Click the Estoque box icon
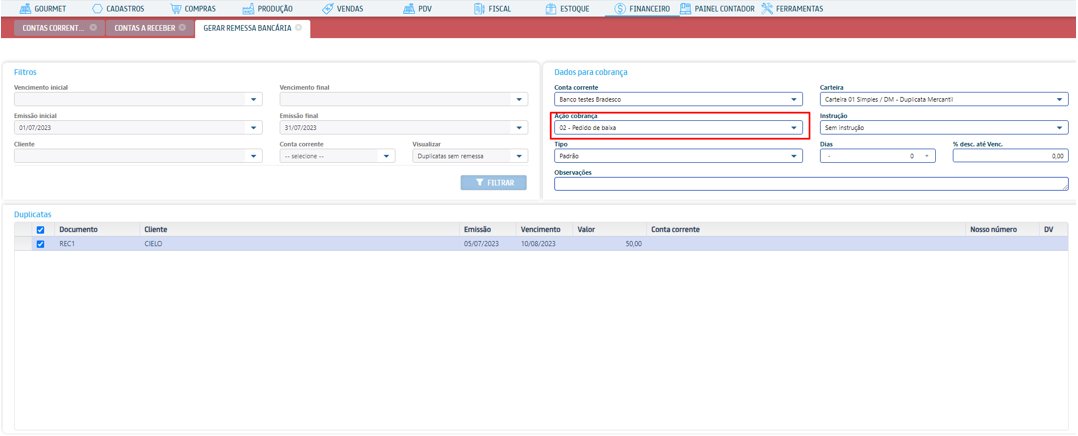The height and width of the screenshot is (436, 1078). [551, 9]
